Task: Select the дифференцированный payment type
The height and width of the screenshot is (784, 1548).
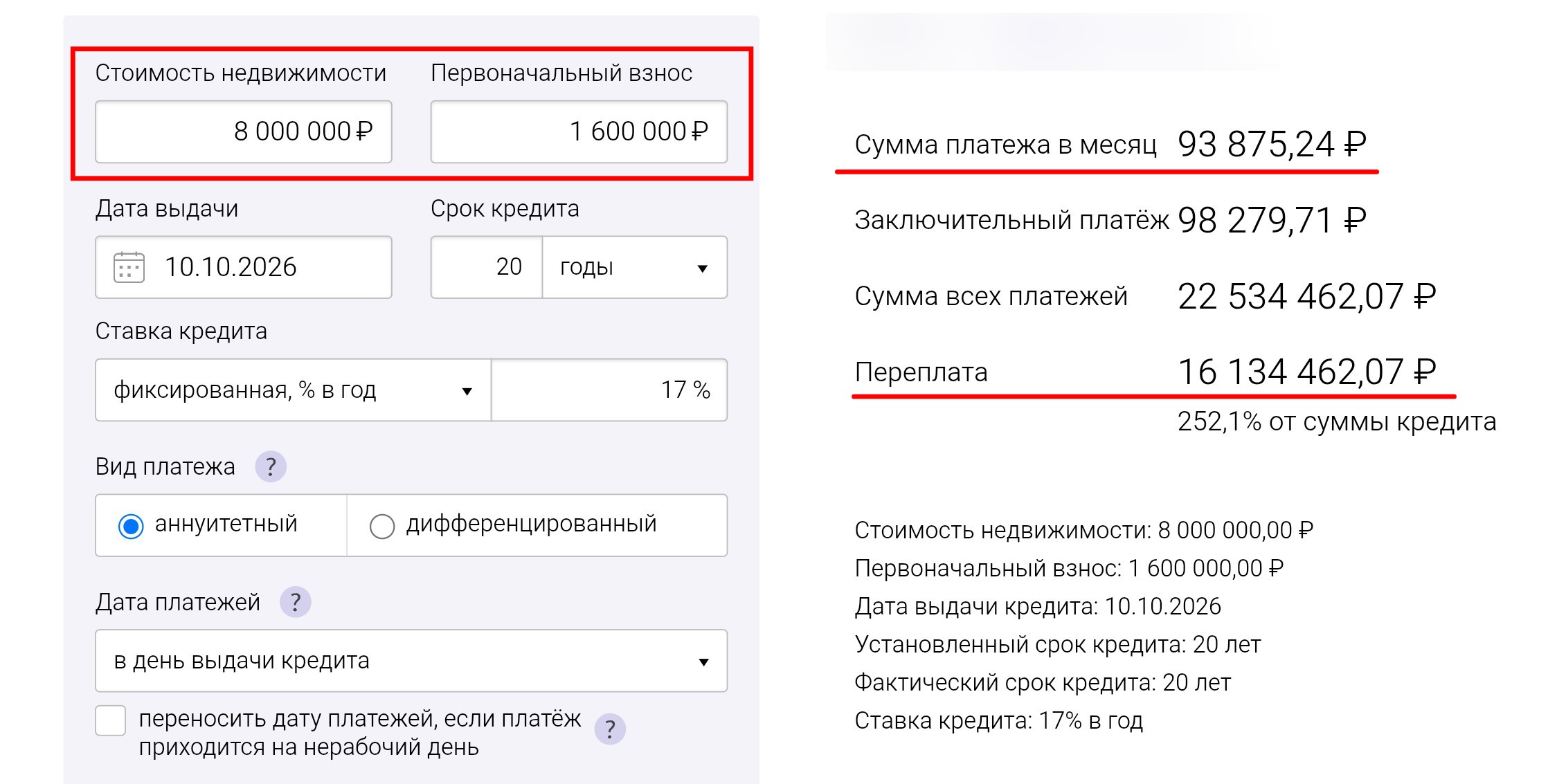Action: coord(382,526)
